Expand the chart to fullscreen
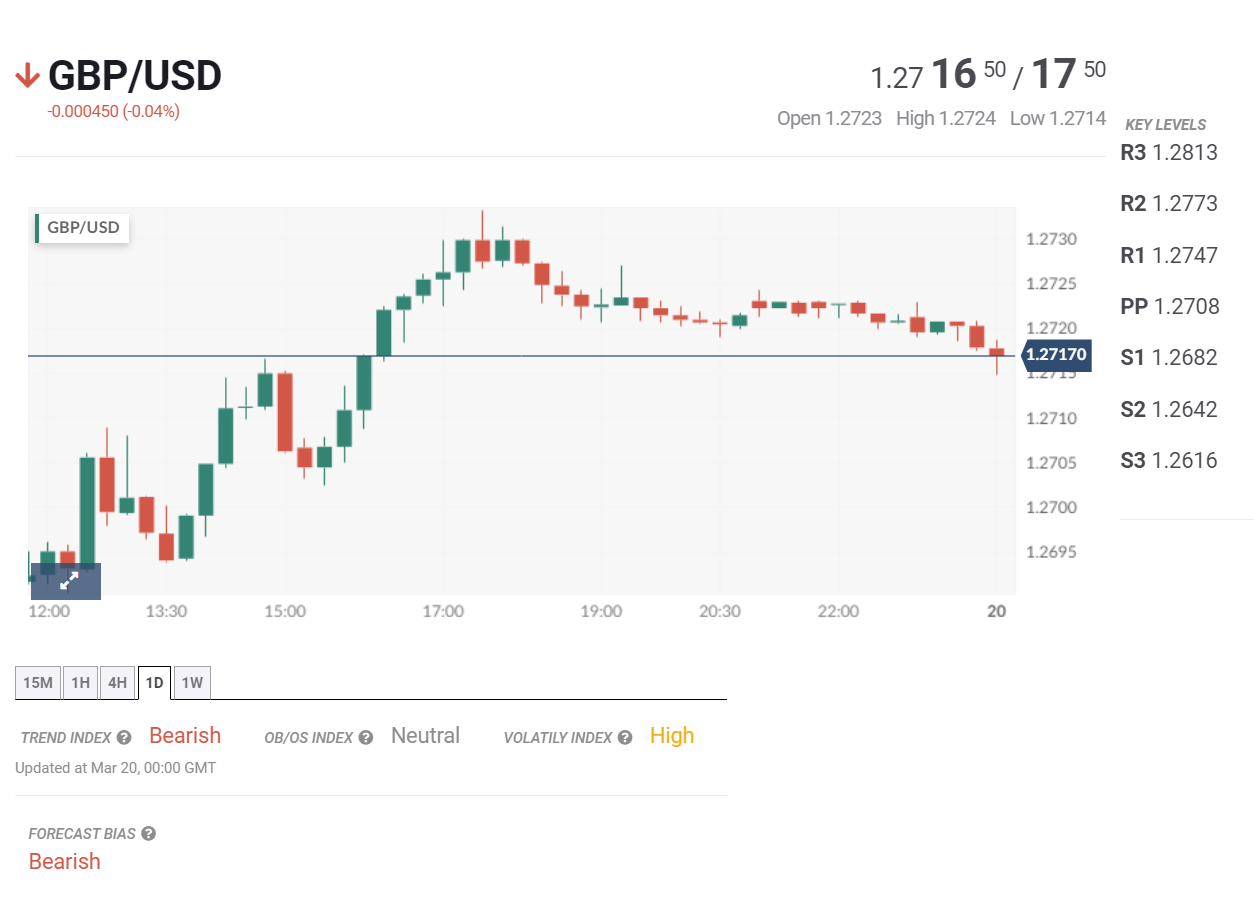 (x=66, y=581)
